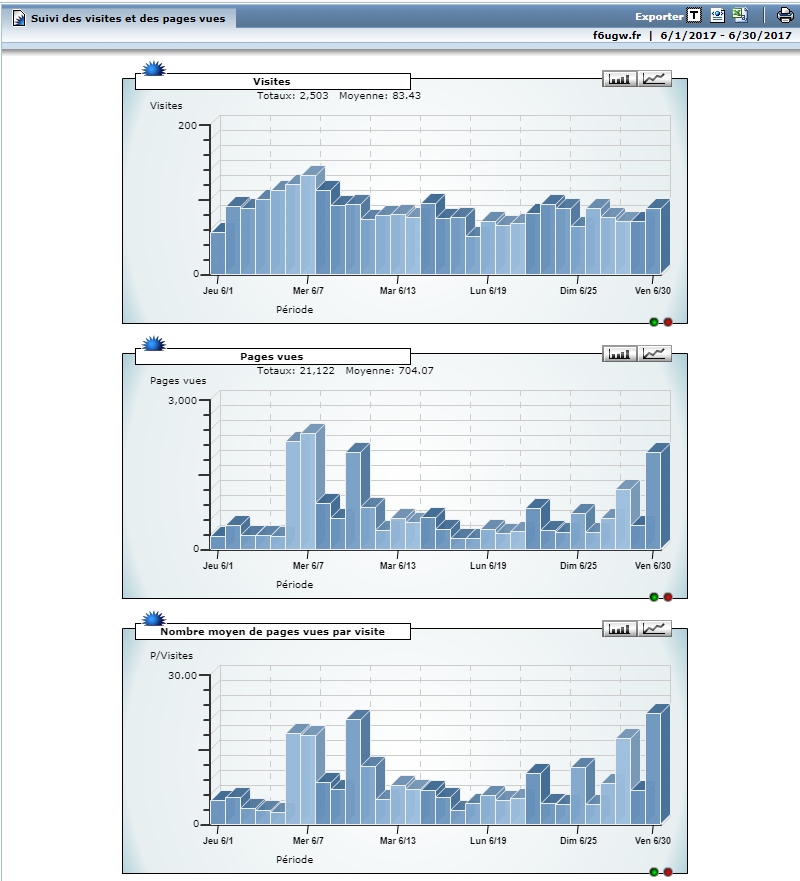Screen dimensions: 800x881
Task: Export the report to Excel spreadsheet
Action: pyautogui.click(x=740, y=15)
